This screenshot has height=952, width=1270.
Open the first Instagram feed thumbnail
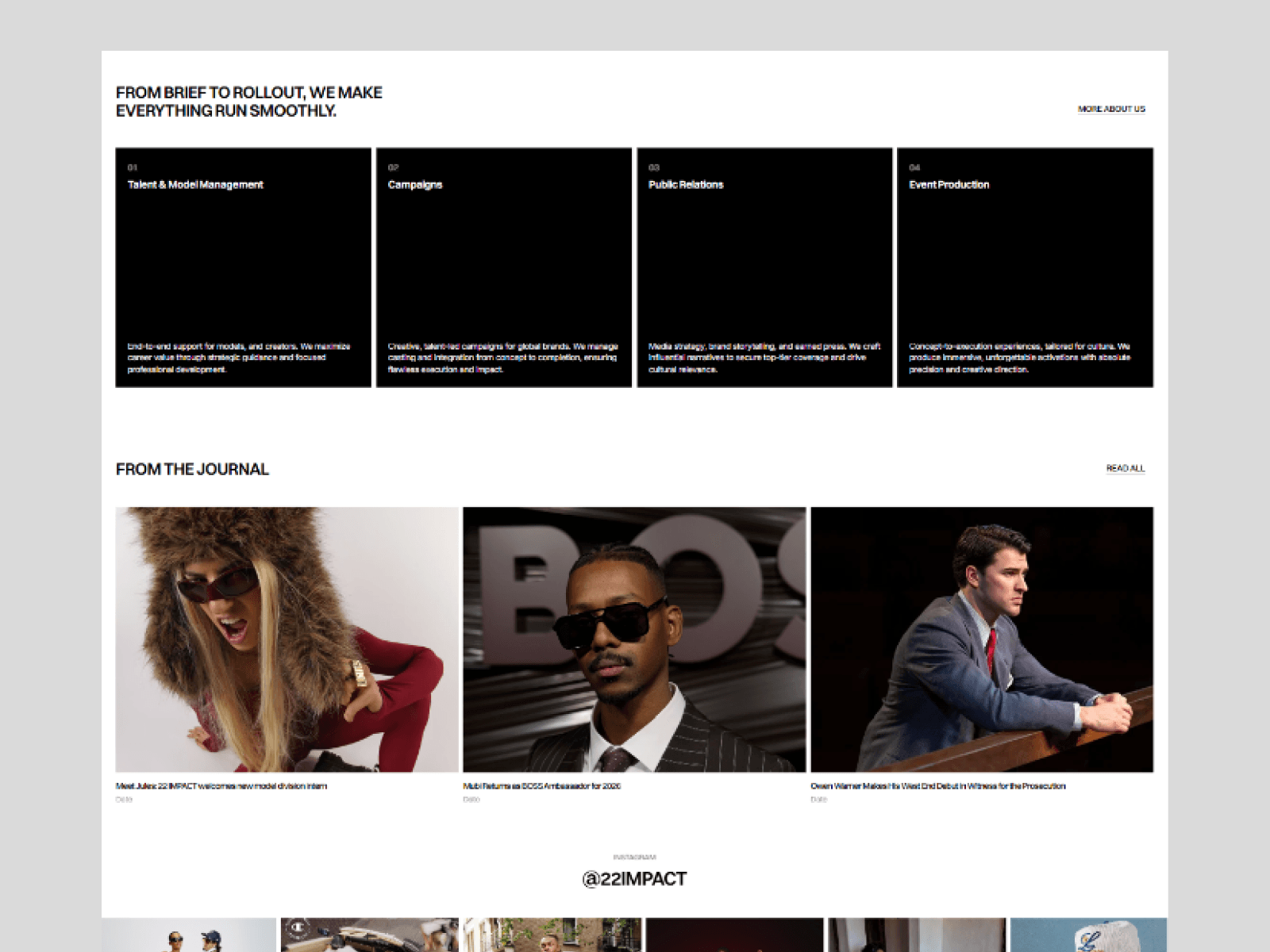[x=189, y=935]
